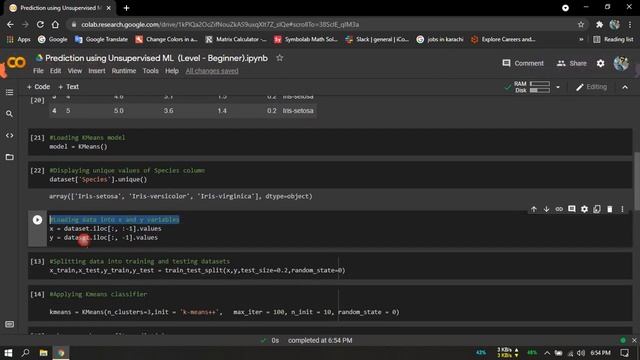Add a new Text cell
Image resolution: width=640 pixels, height=360 pixels.
tap(69, 87)
